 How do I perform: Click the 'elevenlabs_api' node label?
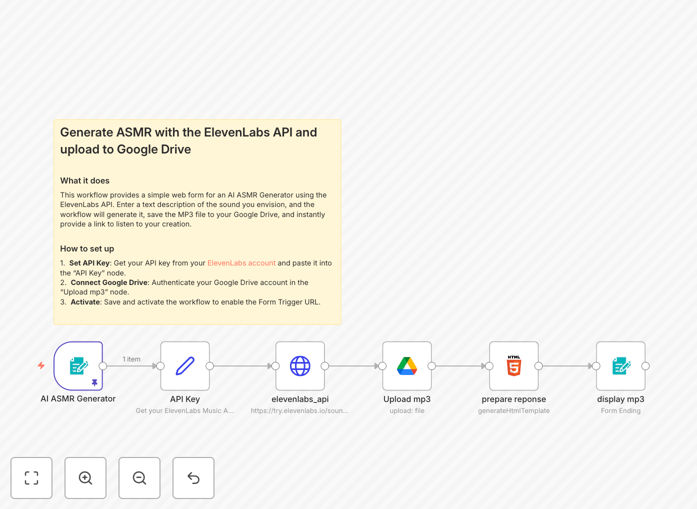[300, 399]
